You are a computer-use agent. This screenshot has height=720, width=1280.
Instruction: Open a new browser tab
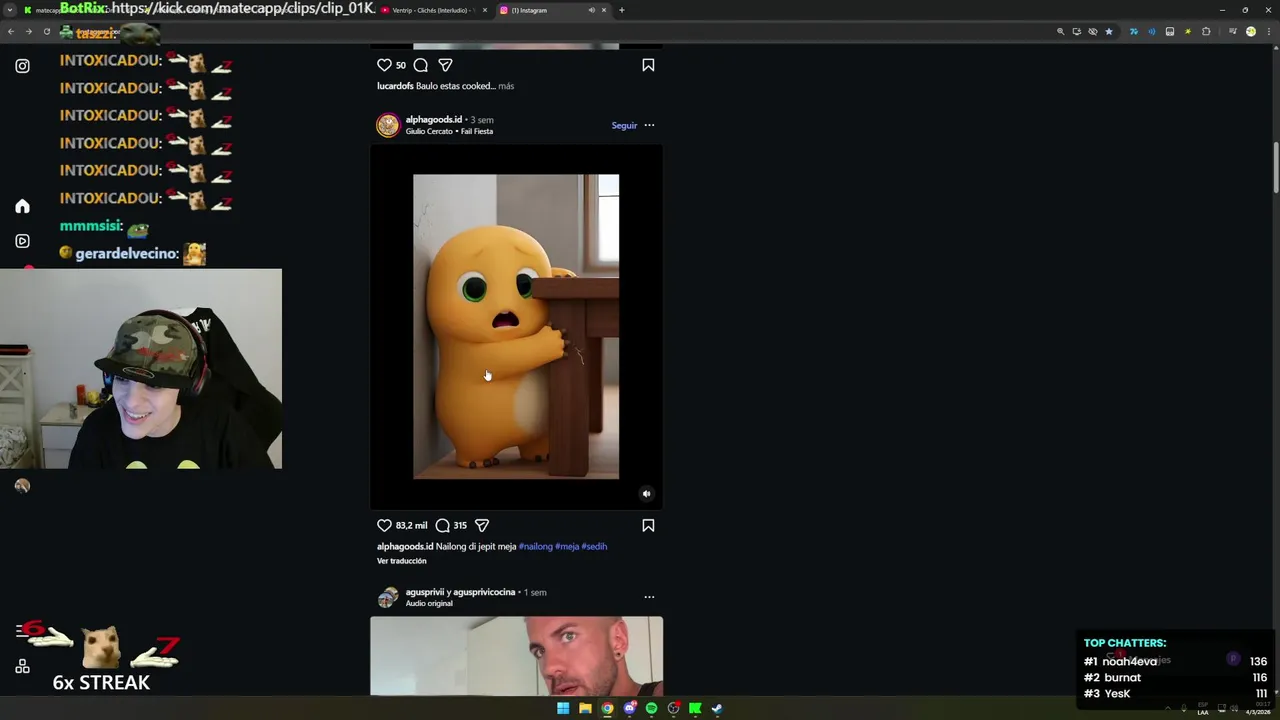coord(621,10)
